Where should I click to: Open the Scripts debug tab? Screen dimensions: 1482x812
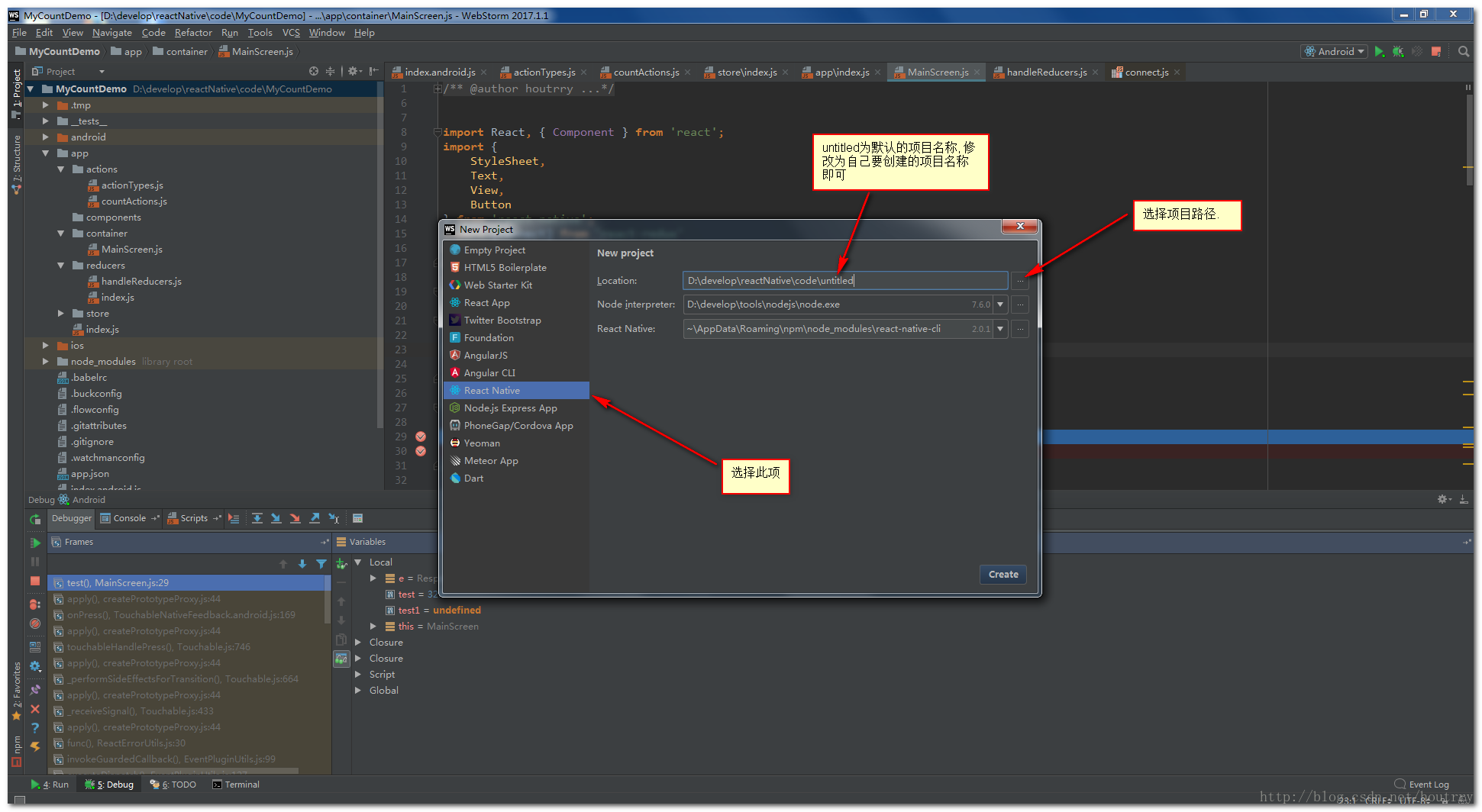tap(194, 518)
